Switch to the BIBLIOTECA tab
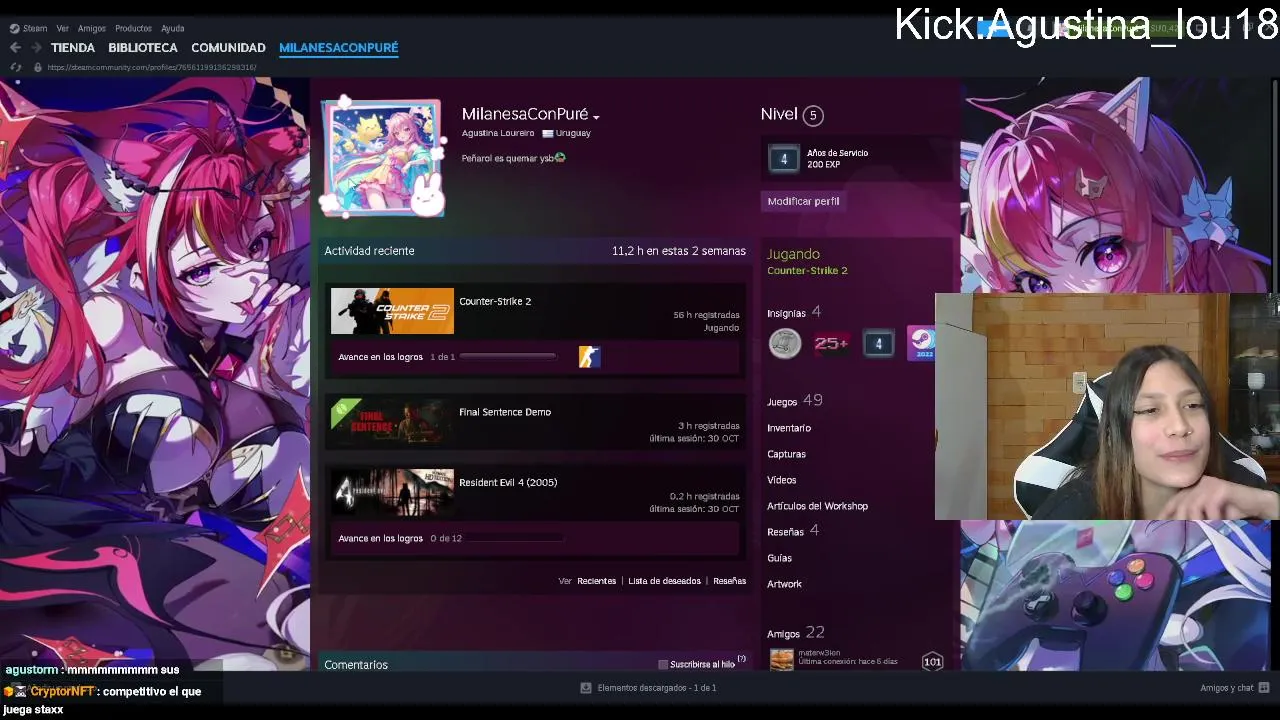The width and height of the screenshot is (1280, 720). (143, 47)
